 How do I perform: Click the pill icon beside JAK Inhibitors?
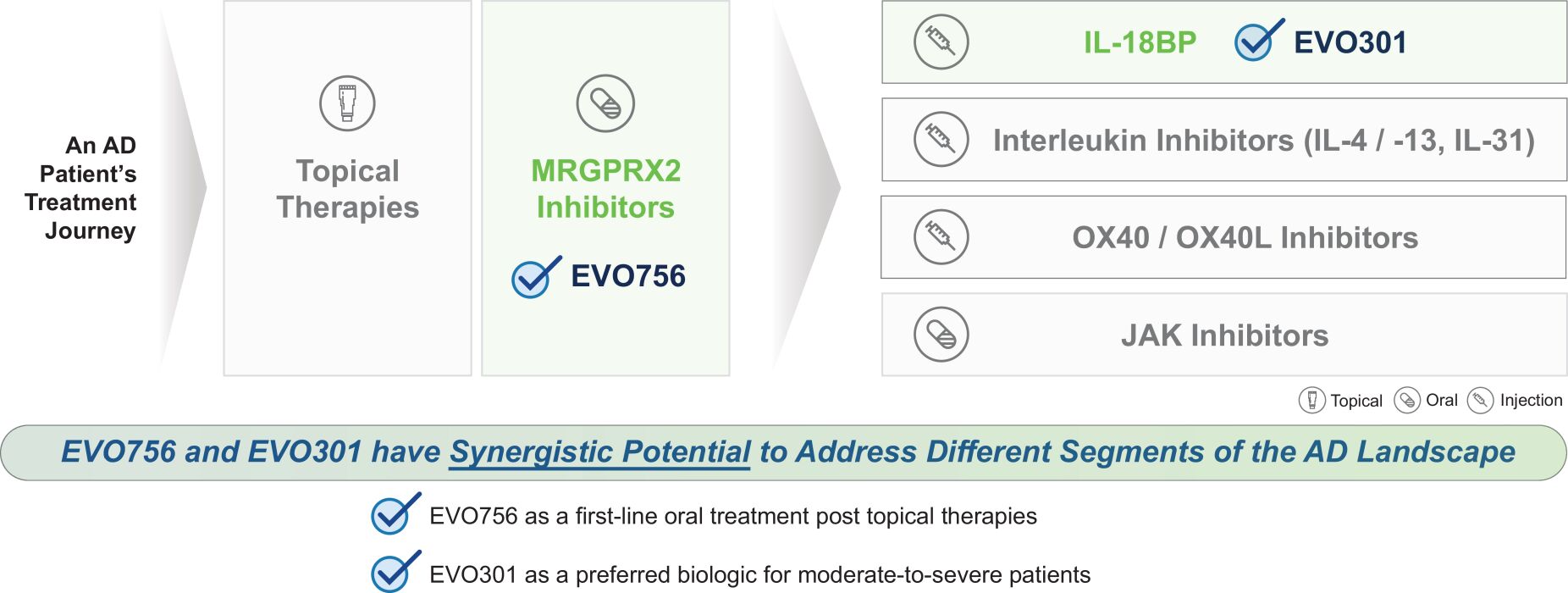[x=941, y=335]
